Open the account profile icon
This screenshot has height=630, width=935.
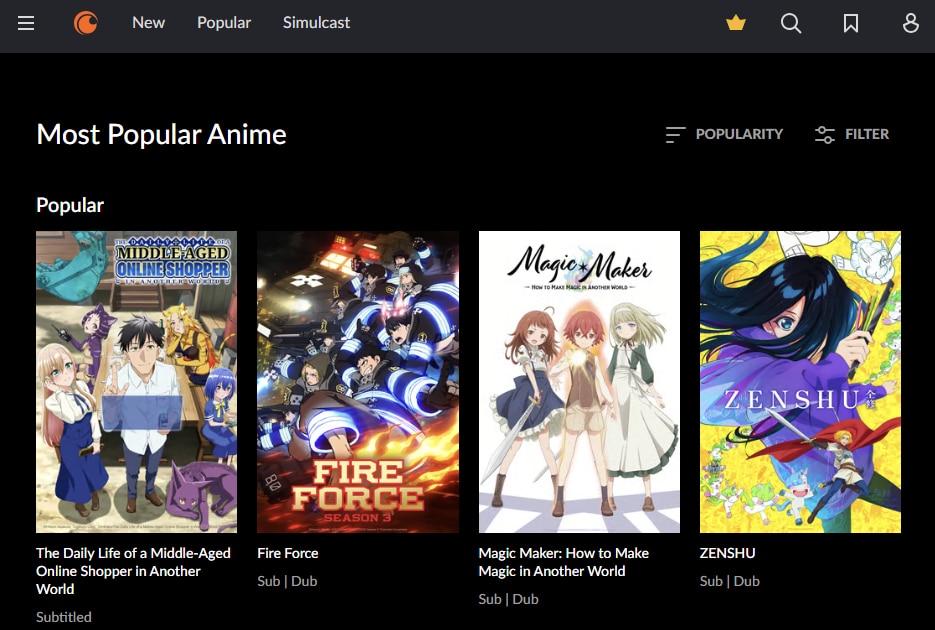coord(911,23)
